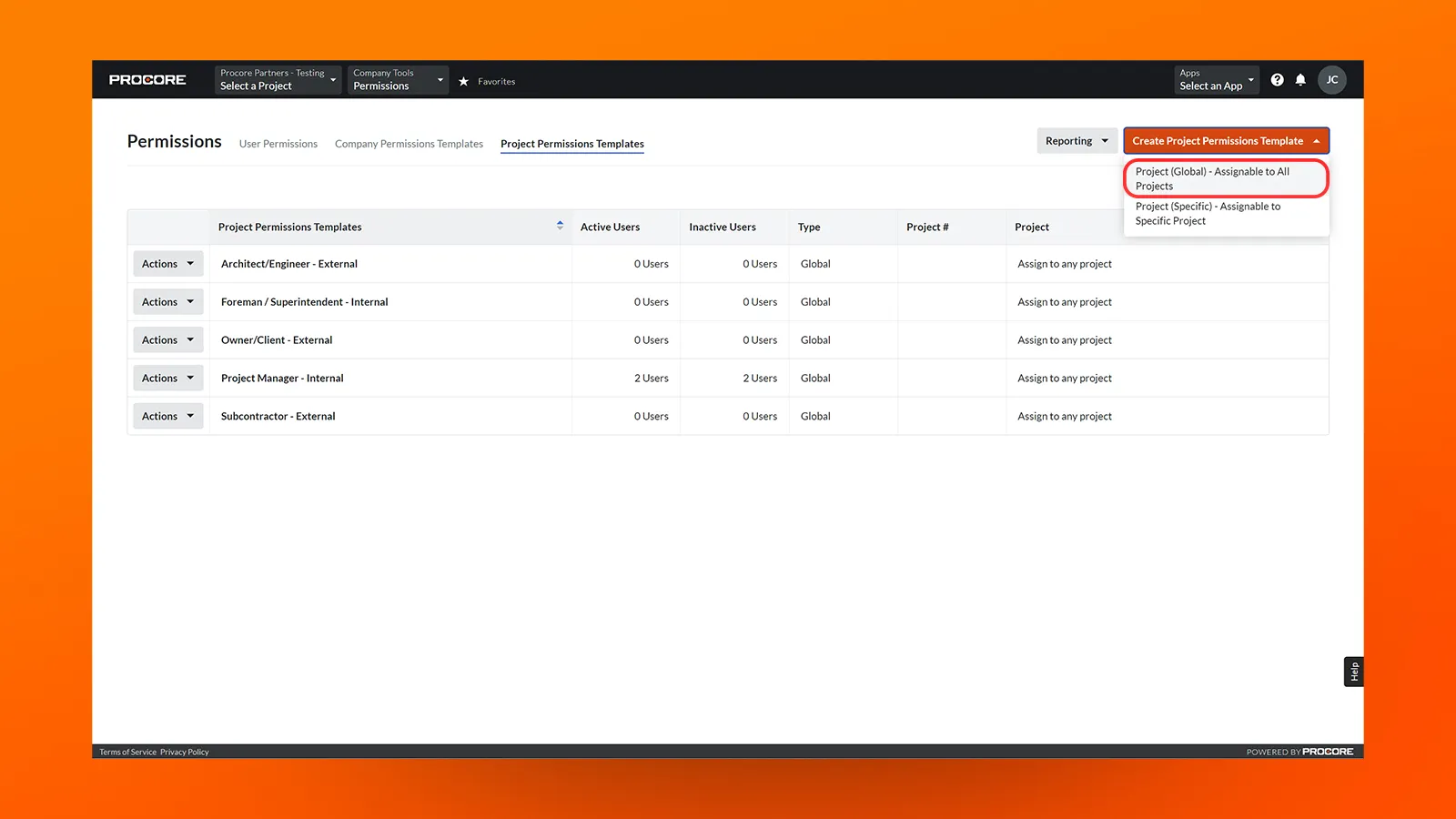Expand the Reporting dropdown
This screenshot has width=1456, height=819.
[1077, 140]
